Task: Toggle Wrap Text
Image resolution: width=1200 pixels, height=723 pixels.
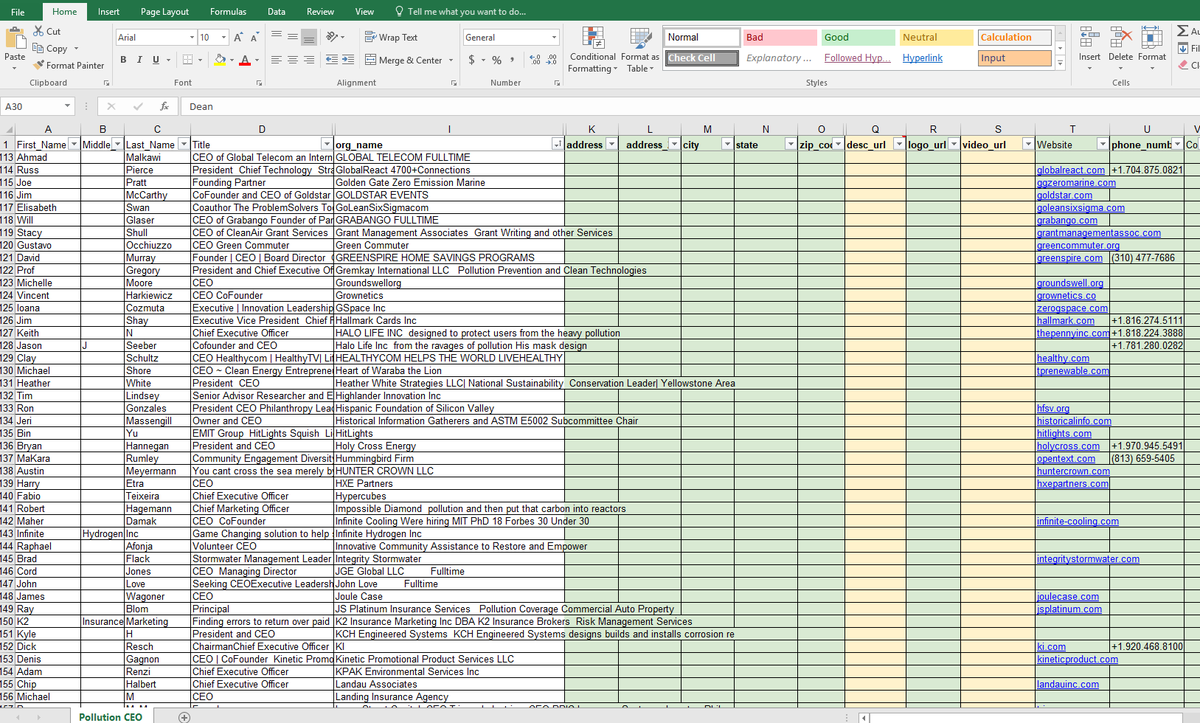Action: [392, 37]
